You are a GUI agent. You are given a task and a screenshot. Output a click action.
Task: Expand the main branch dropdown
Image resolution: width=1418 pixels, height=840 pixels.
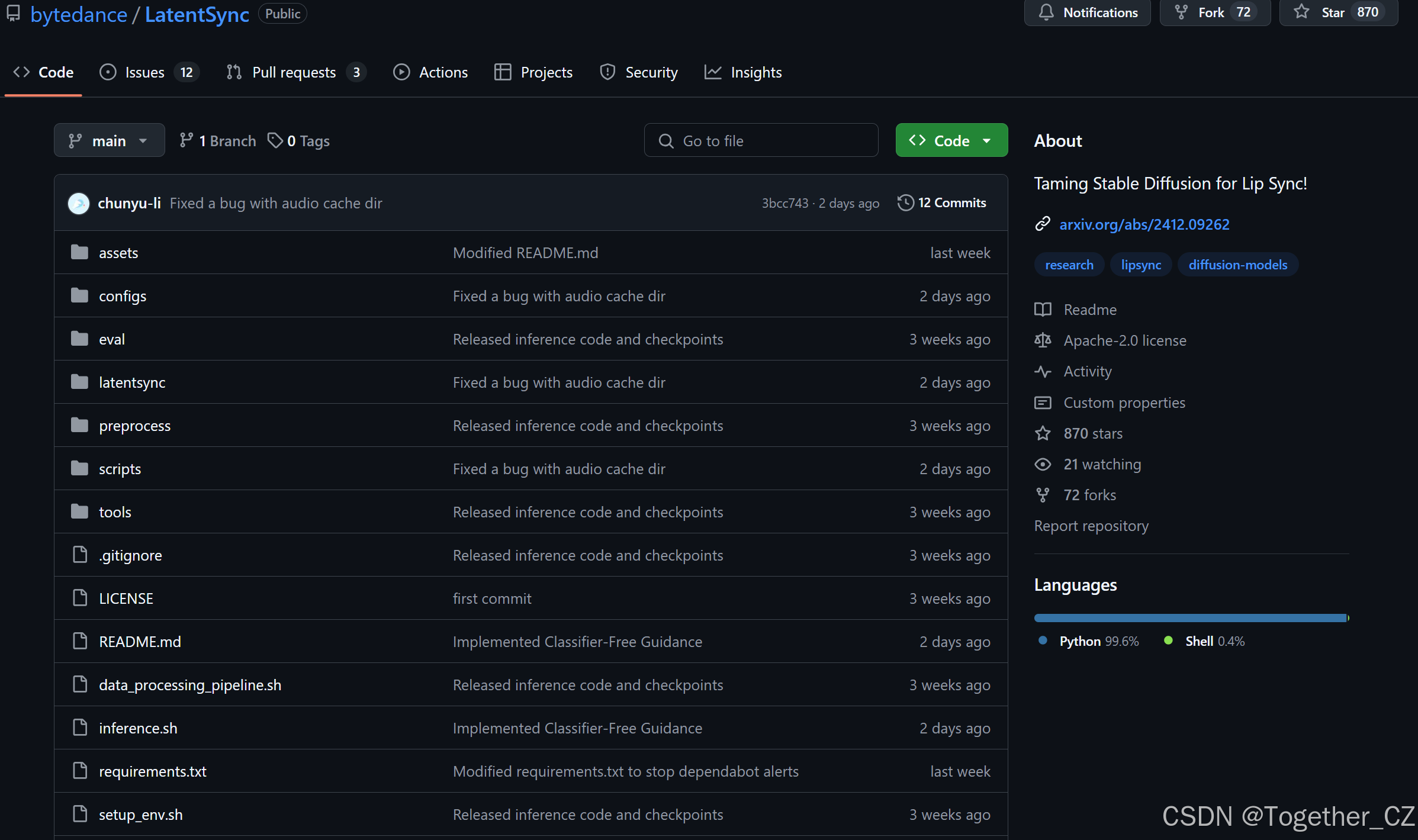coord(109,141)
